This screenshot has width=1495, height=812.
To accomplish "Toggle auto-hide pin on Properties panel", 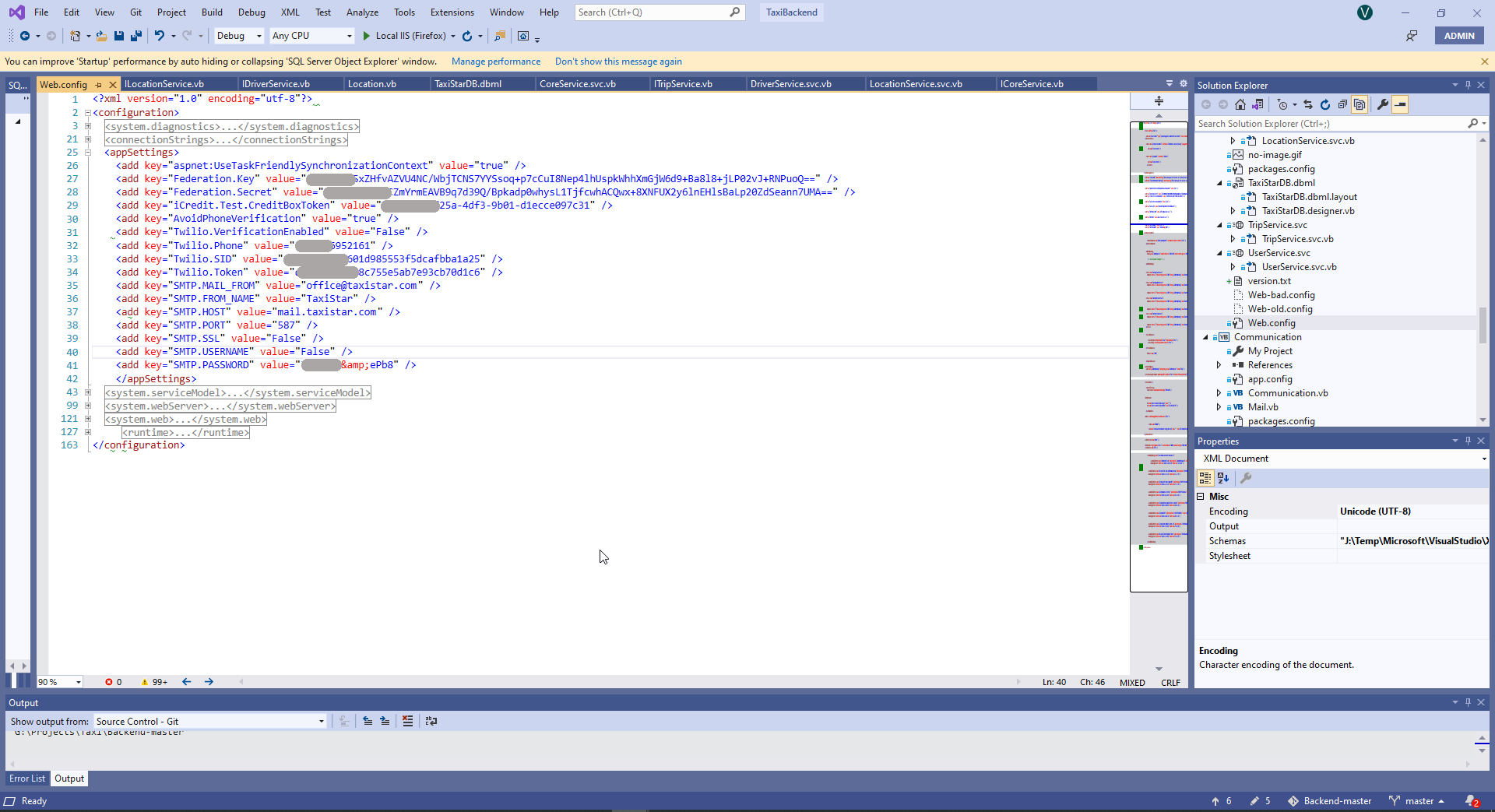I will click(x=1468, y=441).
